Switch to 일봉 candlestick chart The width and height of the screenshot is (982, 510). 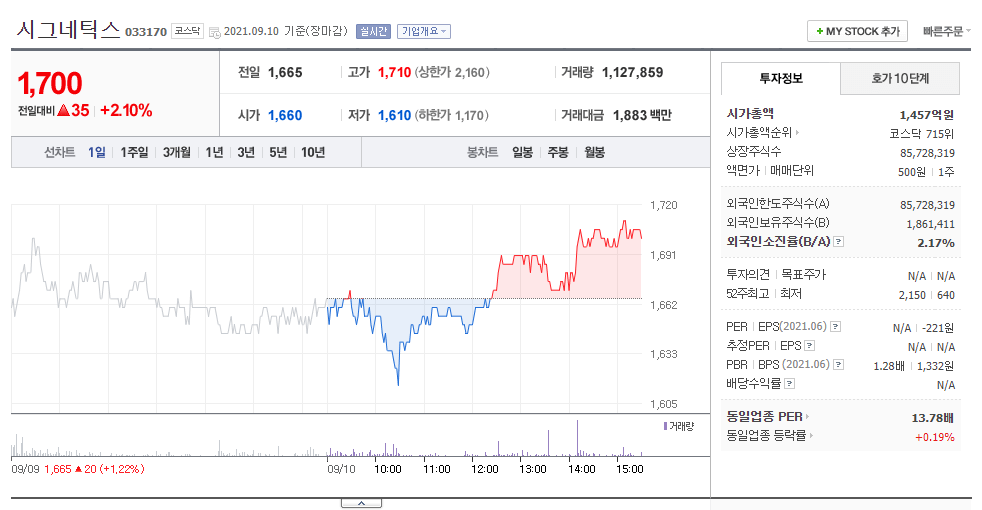522,152
